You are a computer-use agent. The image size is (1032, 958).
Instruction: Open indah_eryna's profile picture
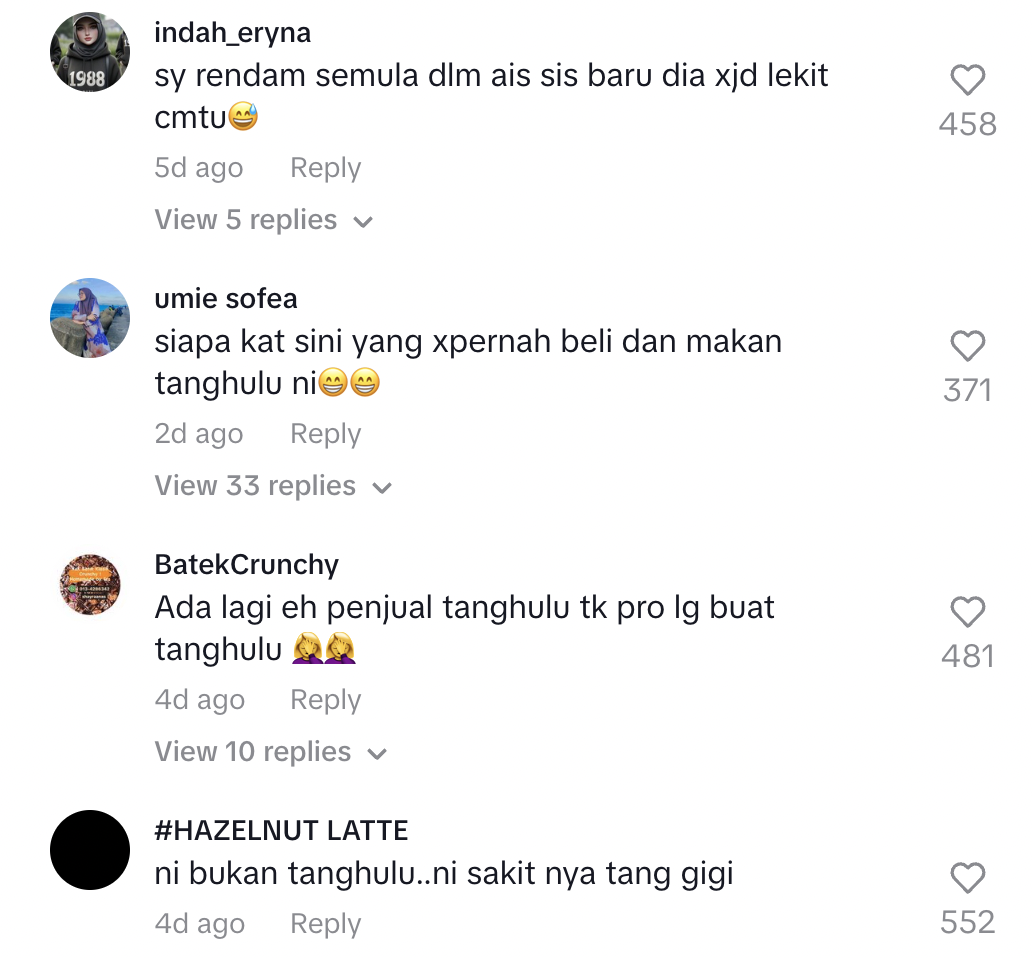pyautogui.click(x=90, y=52)
